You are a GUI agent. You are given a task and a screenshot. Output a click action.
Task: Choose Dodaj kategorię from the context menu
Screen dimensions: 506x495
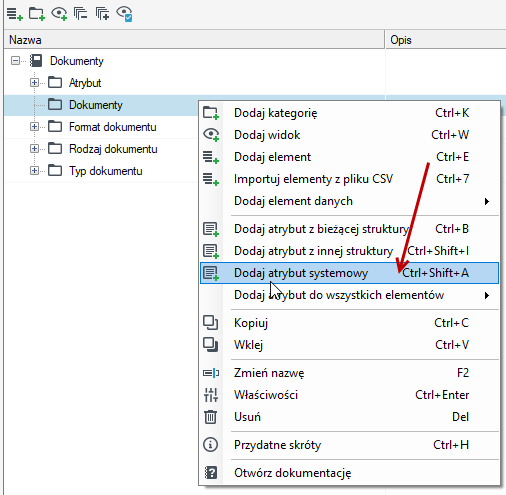coord(349,113)
